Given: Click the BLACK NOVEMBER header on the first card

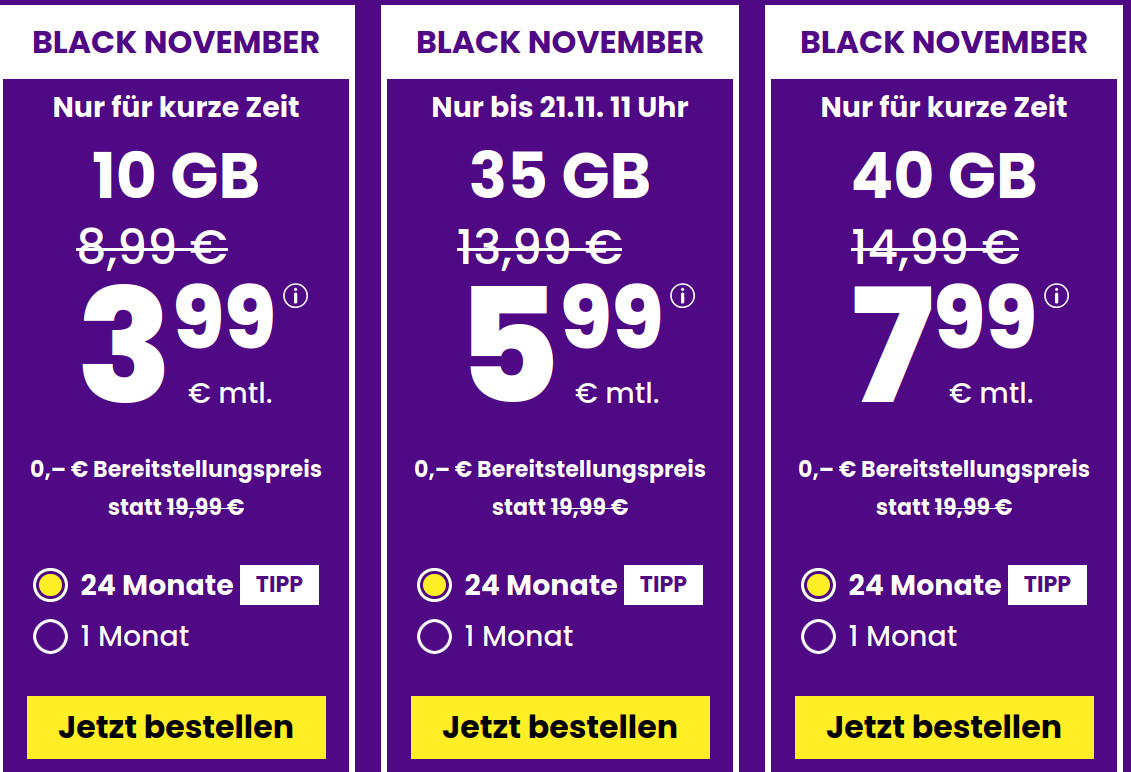Looking at the screenshot, I should [x=176, y=42].
